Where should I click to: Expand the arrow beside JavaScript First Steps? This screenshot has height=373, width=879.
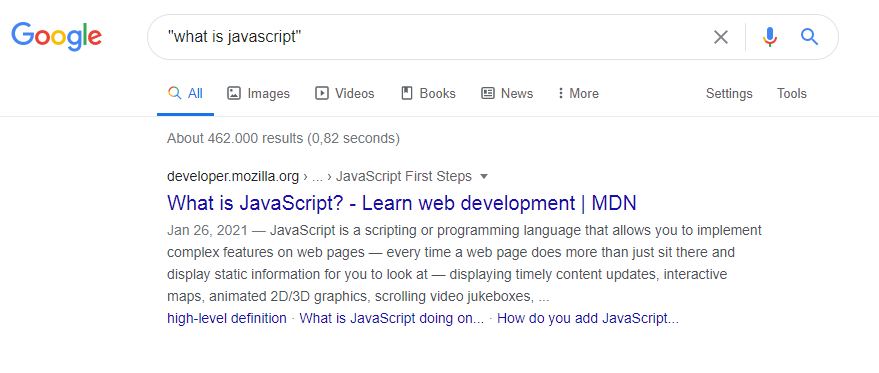point(484,177)
